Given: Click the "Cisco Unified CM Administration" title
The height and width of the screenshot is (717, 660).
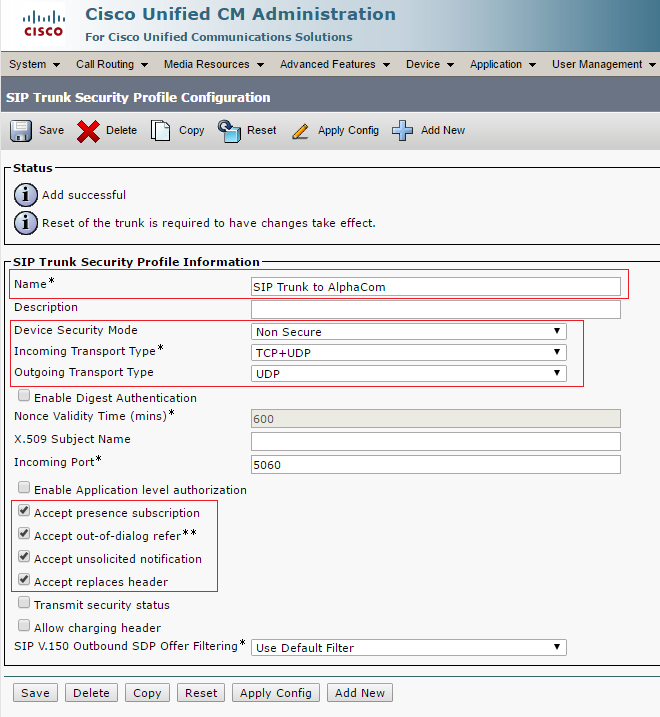Looking at the screenshot, I should [241, 14].
